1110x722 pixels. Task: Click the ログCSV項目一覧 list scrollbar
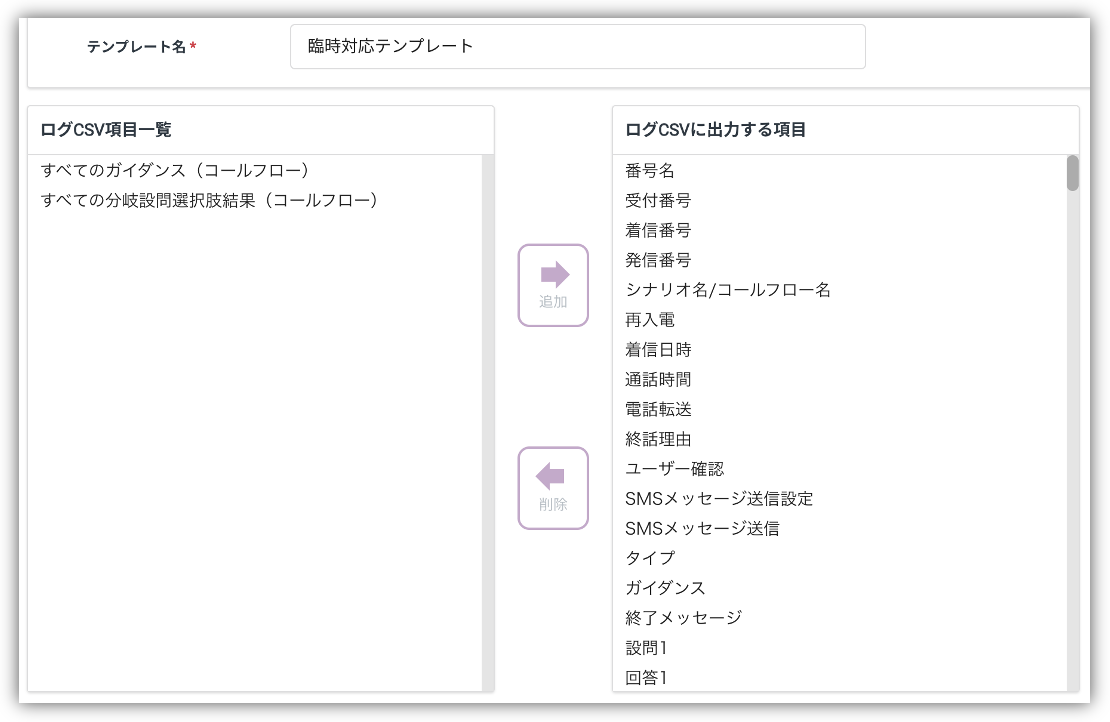(488, 420)
